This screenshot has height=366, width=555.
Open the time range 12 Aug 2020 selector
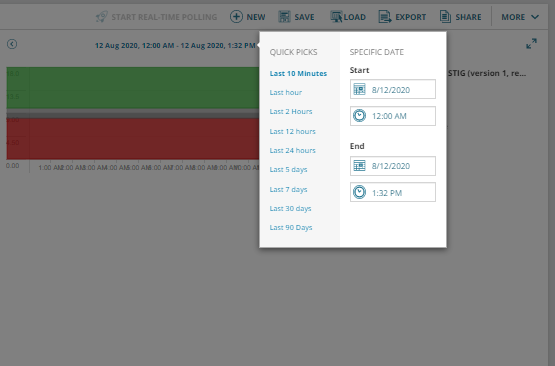pyautogui.click(x=175, y=46)
